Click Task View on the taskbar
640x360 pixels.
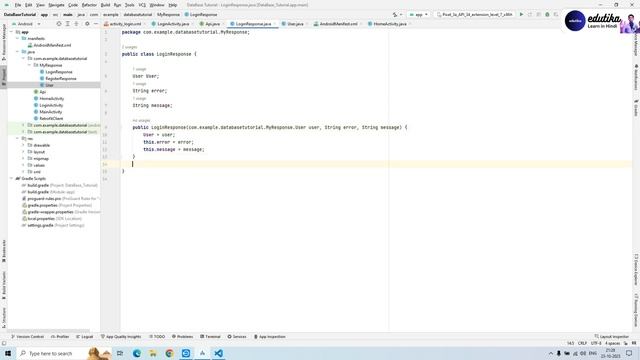pyautogui.click(x=120, y=353)
